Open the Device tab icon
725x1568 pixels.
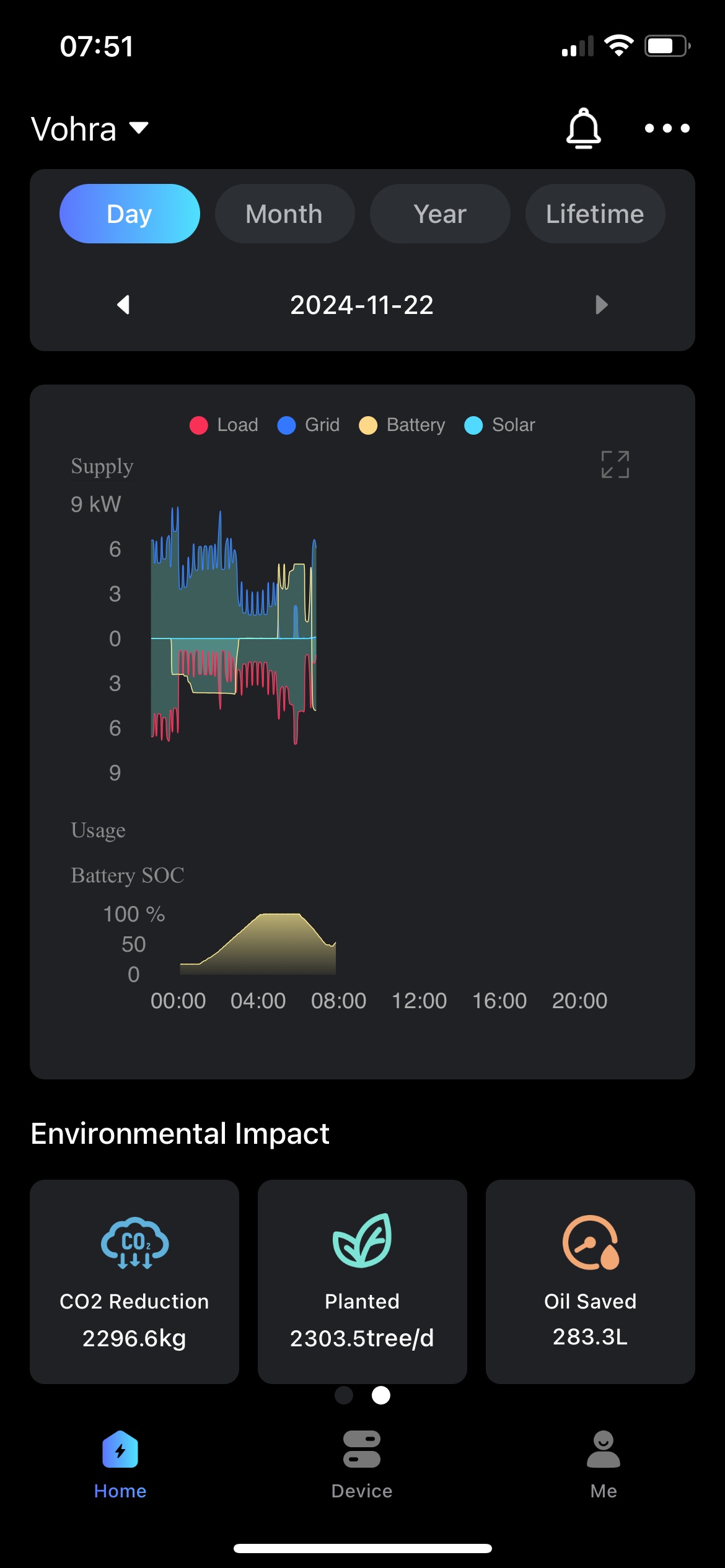(x=362, y=1449)
